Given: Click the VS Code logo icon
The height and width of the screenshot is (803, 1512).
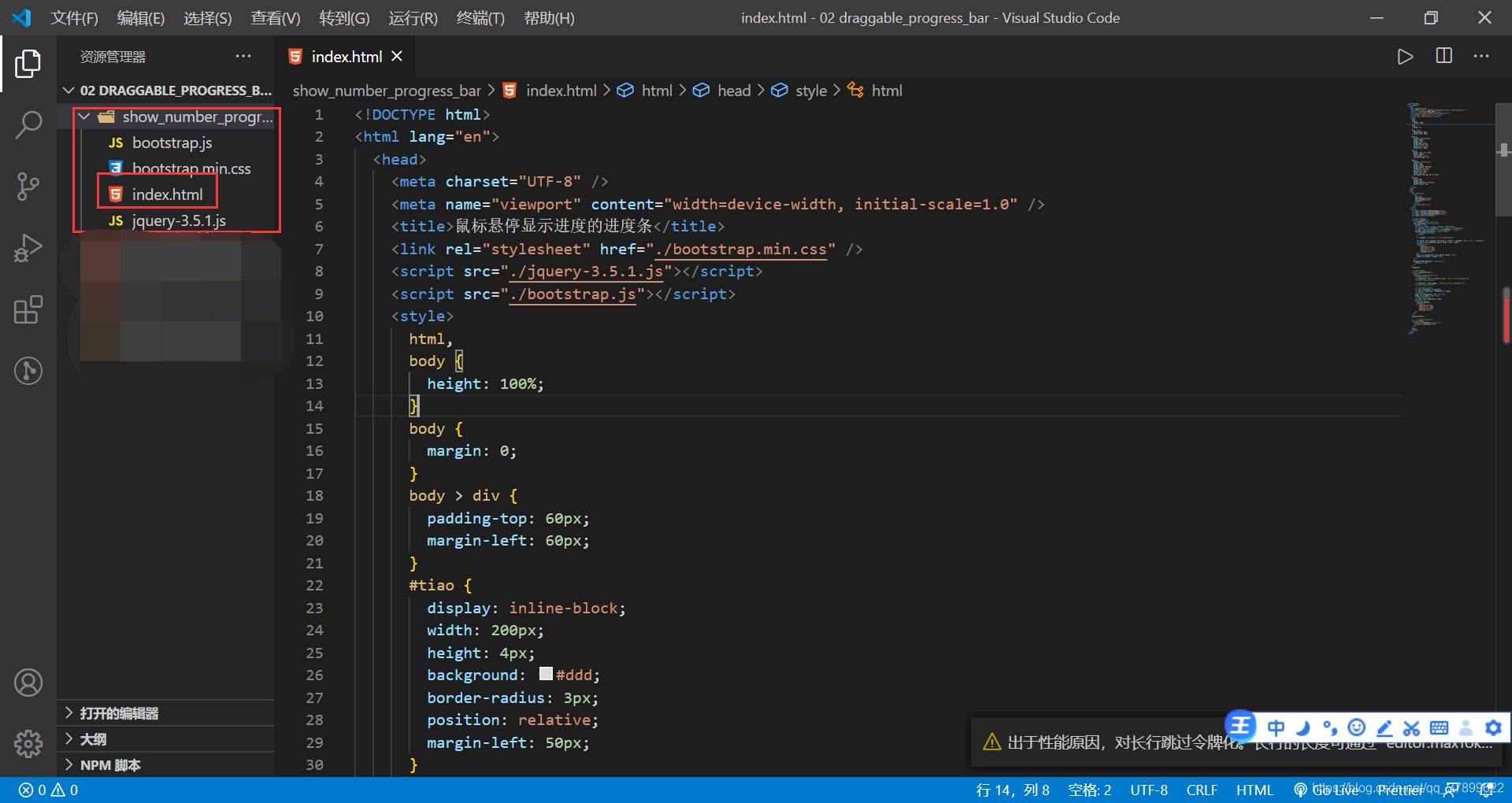Looking at the screenshot, I should pyautogui.click(x=21, y=17).
